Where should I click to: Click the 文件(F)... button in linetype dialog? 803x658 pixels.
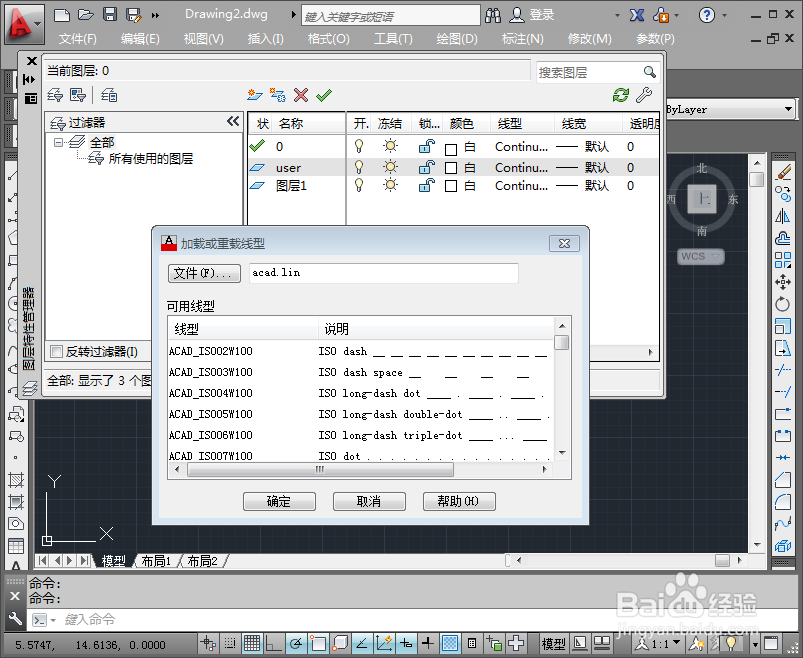(204, 273)
